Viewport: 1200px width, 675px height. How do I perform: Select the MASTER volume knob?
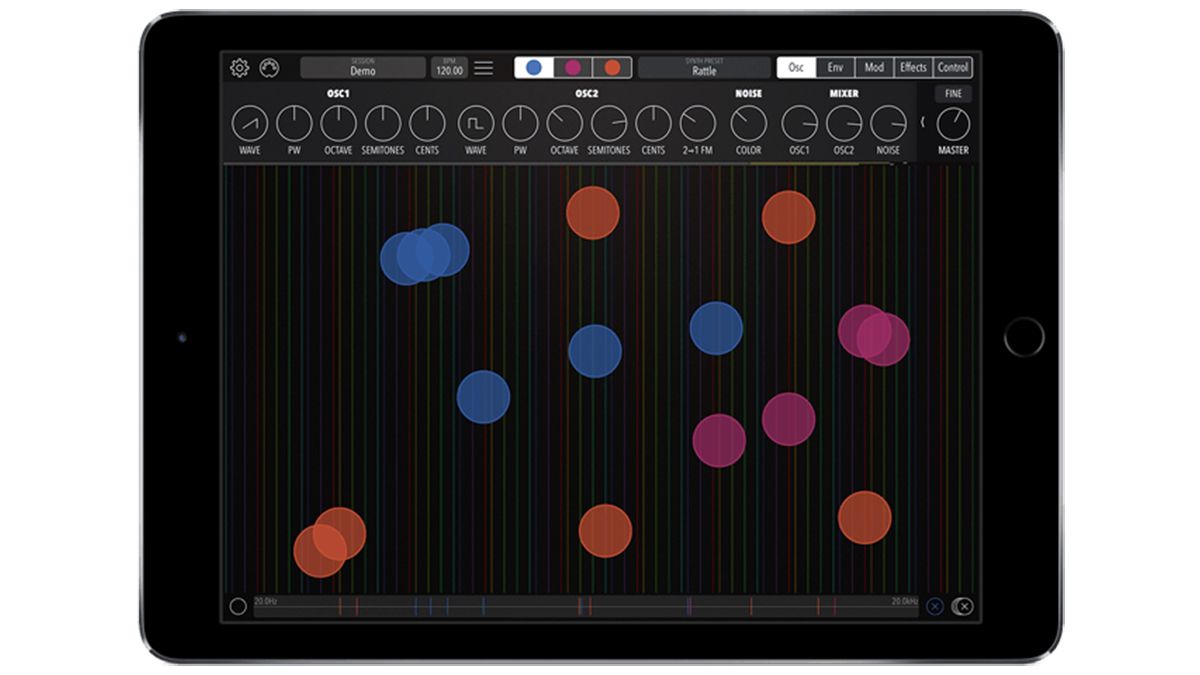[x=954, y=125]
